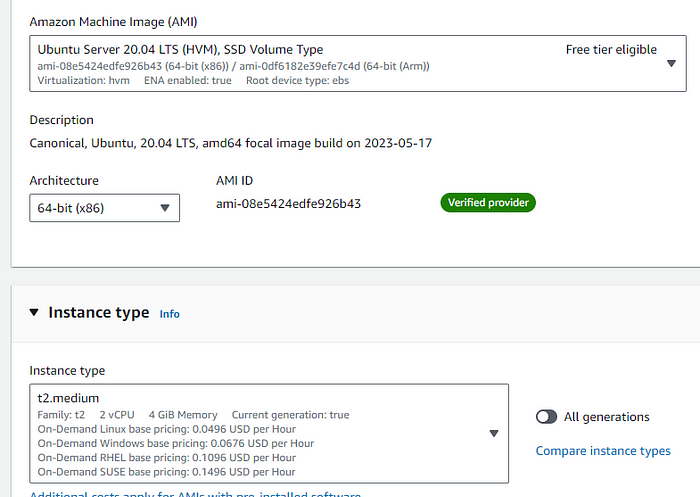
Task: Open the Amazon Machine Image dropdown
Action: 358,63
